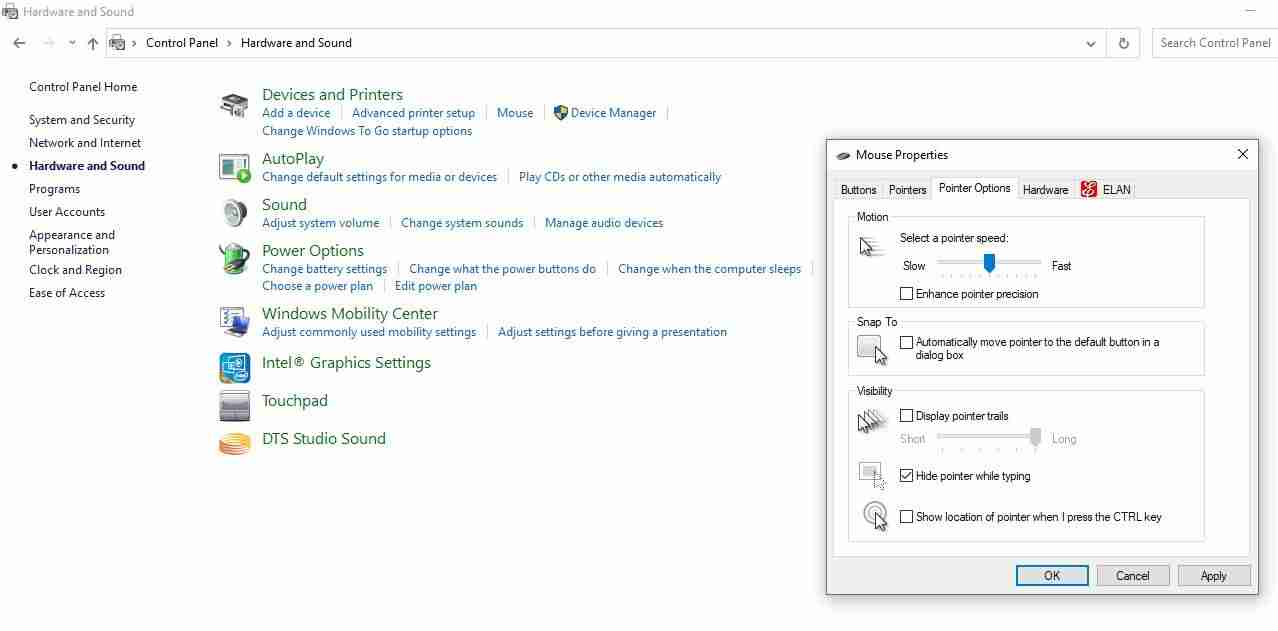
Task: Enable Enhance pointer precision
Action: (907, 293)
